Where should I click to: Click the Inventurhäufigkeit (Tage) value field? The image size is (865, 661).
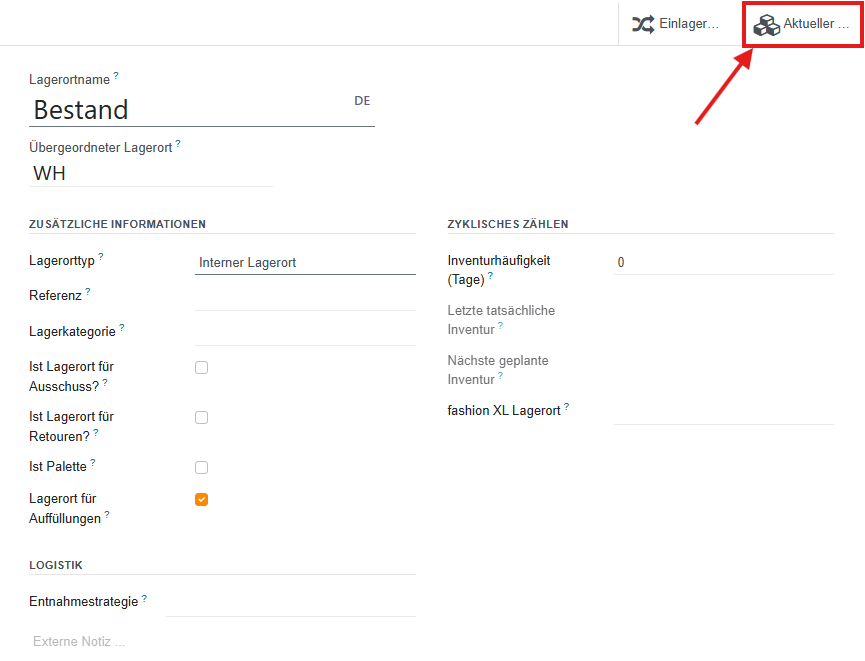point(723,263)
